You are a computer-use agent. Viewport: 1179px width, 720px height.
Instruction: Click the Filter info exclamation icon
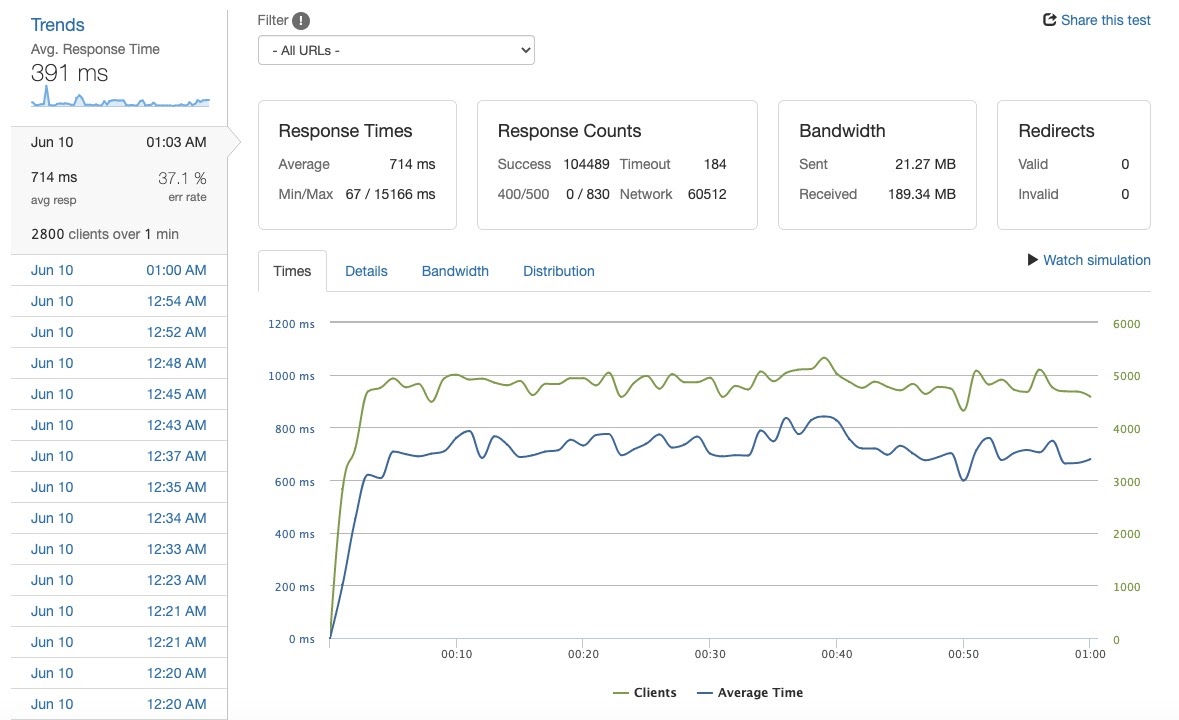click(301, 21)
